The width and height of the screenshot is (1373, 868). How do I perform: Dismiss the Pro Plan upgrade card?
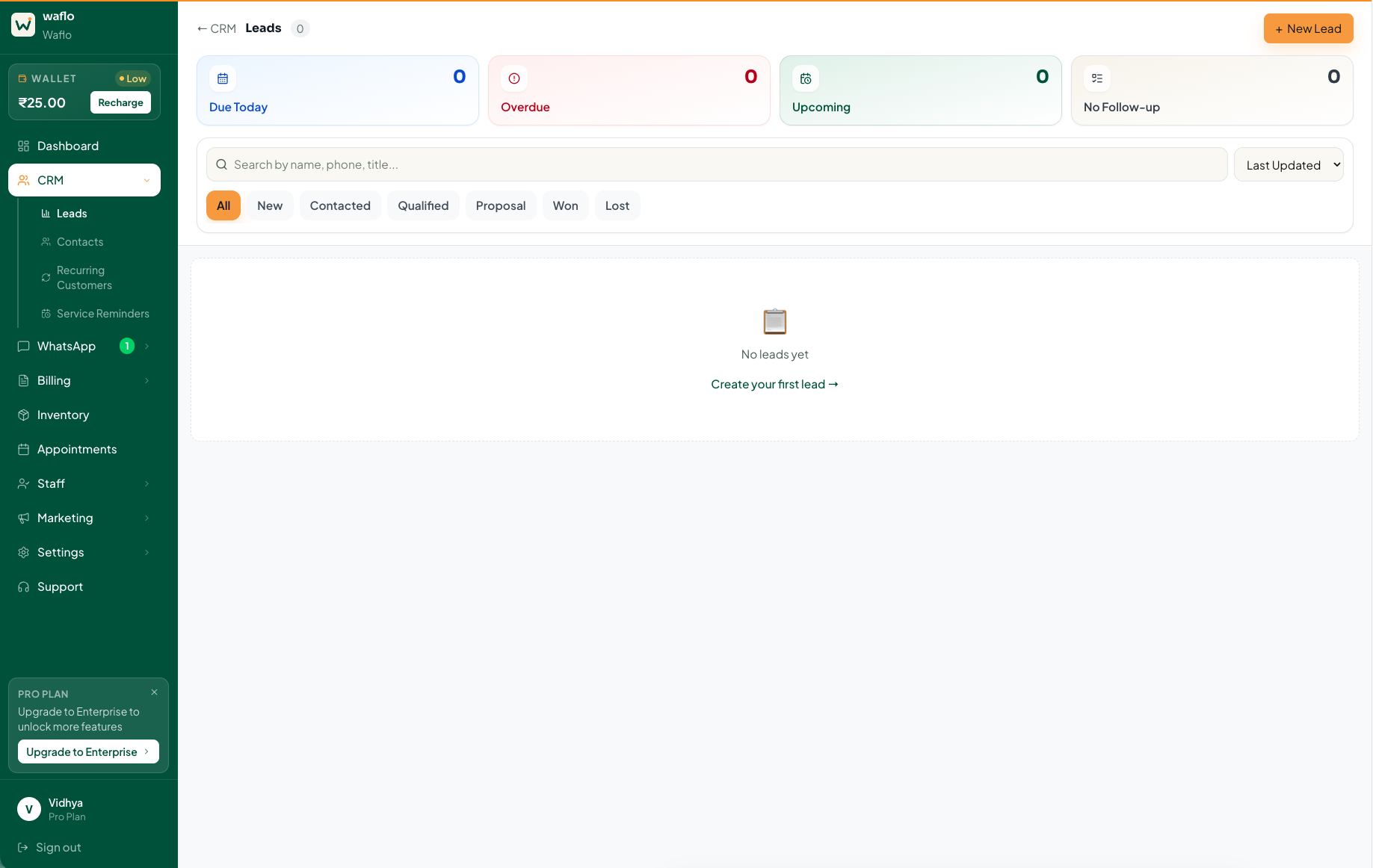(154, 692)
